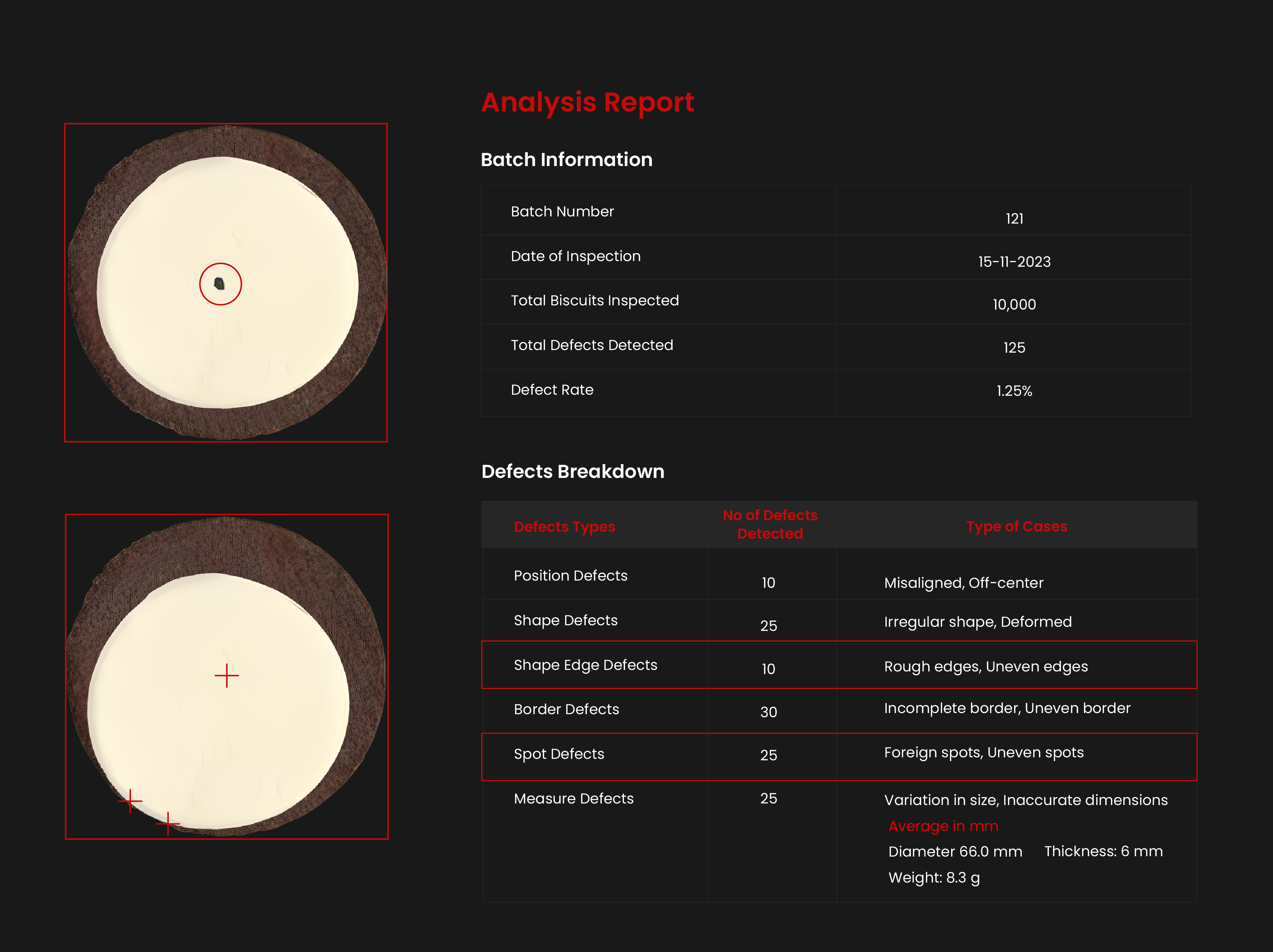Select the circled dark spot on top biscuit
Image resolution: width=1273 pixels, height=952 pixels.
pos(220,284)
